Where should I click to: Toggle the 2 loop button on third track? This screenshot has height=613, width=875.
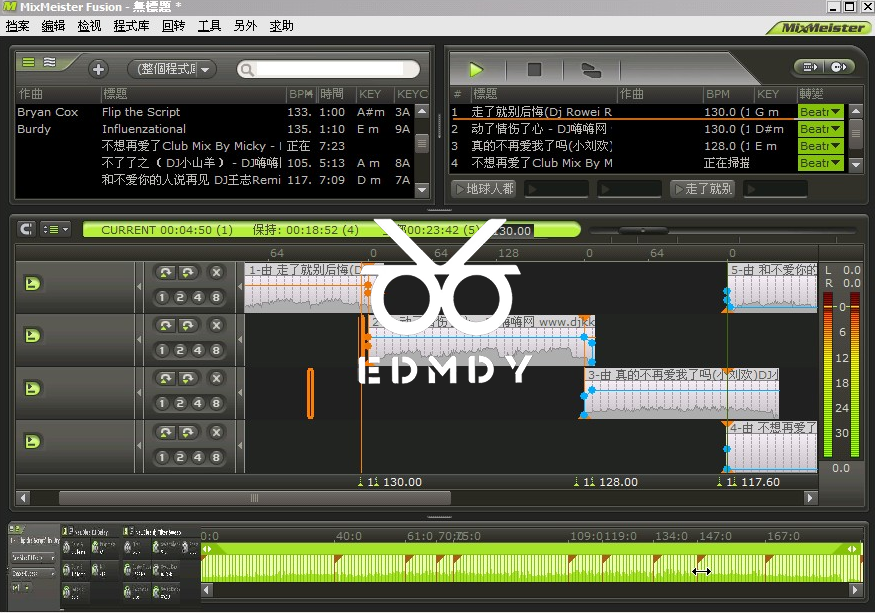[180, 404]
